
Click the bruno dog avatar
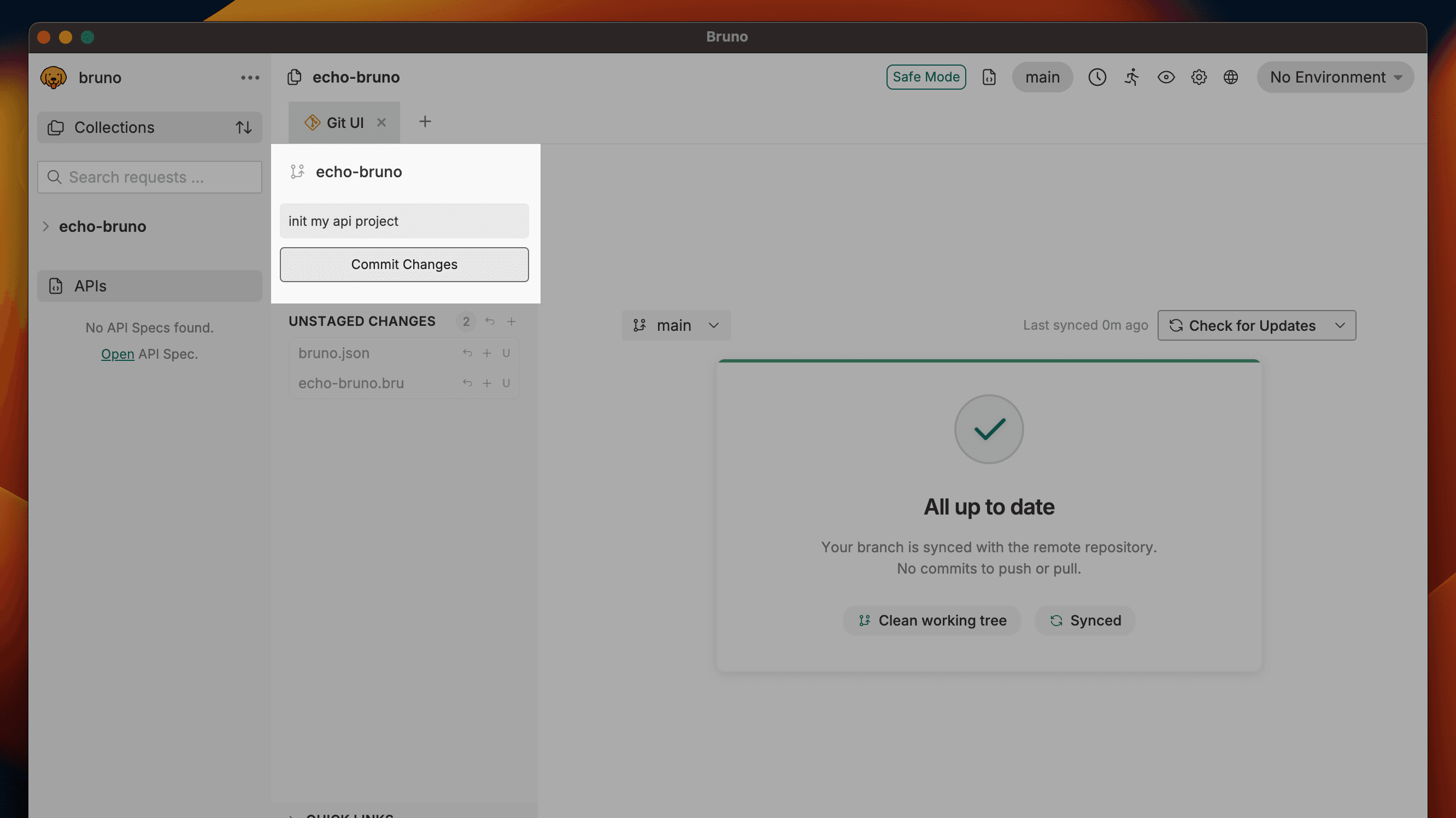click(52, 78)
